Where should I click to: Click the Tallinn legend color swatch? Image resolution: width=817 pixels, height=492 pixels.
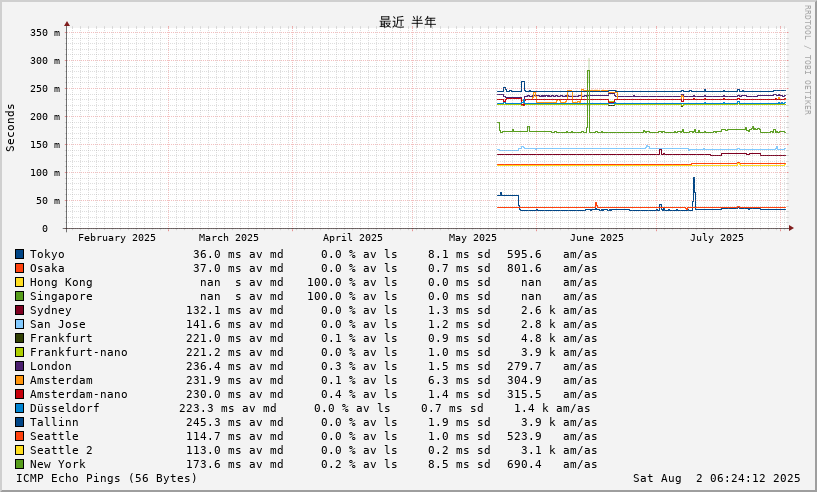click(19, 422)
